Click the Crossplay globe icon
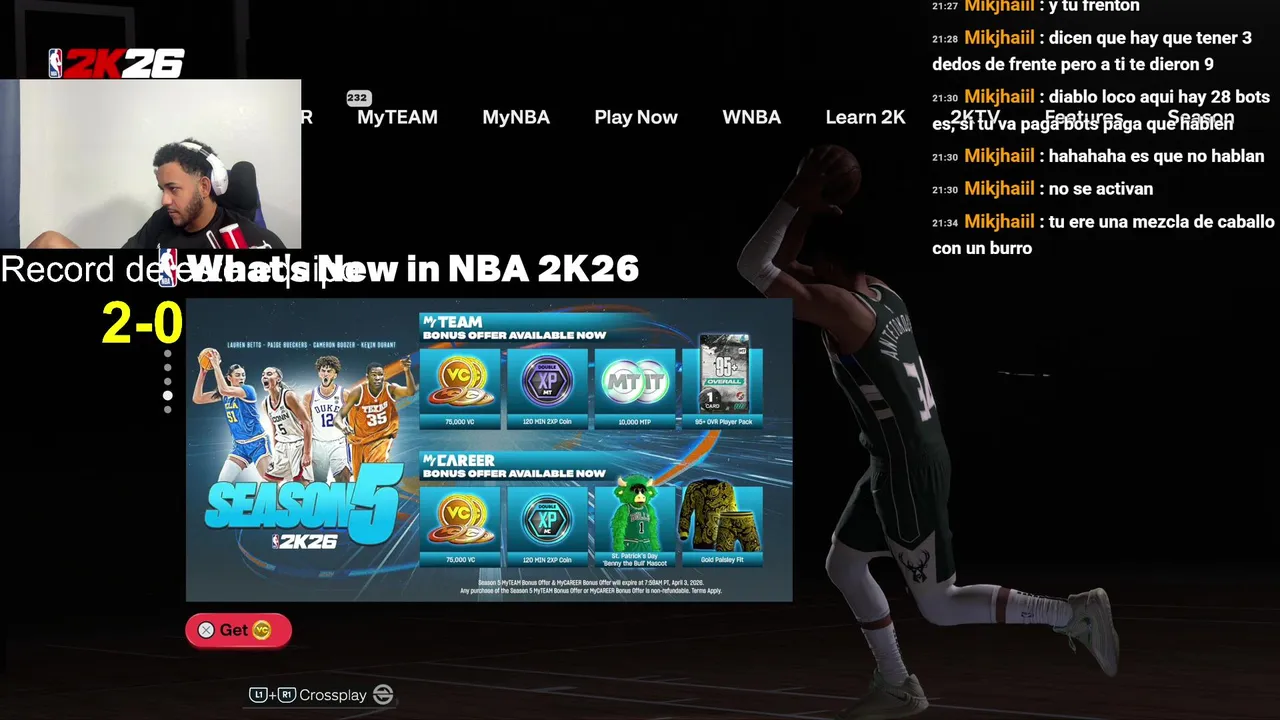Image resolution: width=1280 pixels, height=720 pixels. pyautogui.click(x=383, y=695)
